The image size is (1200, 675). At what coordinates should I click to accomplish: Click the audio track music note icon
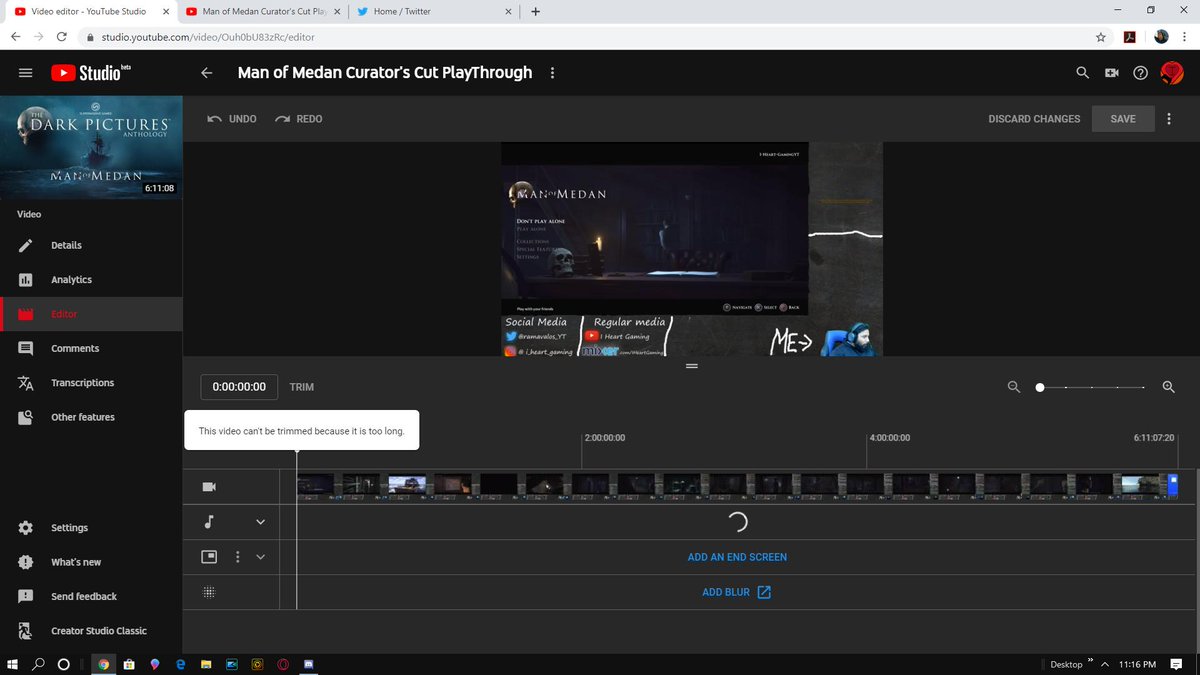pos(209,522)
